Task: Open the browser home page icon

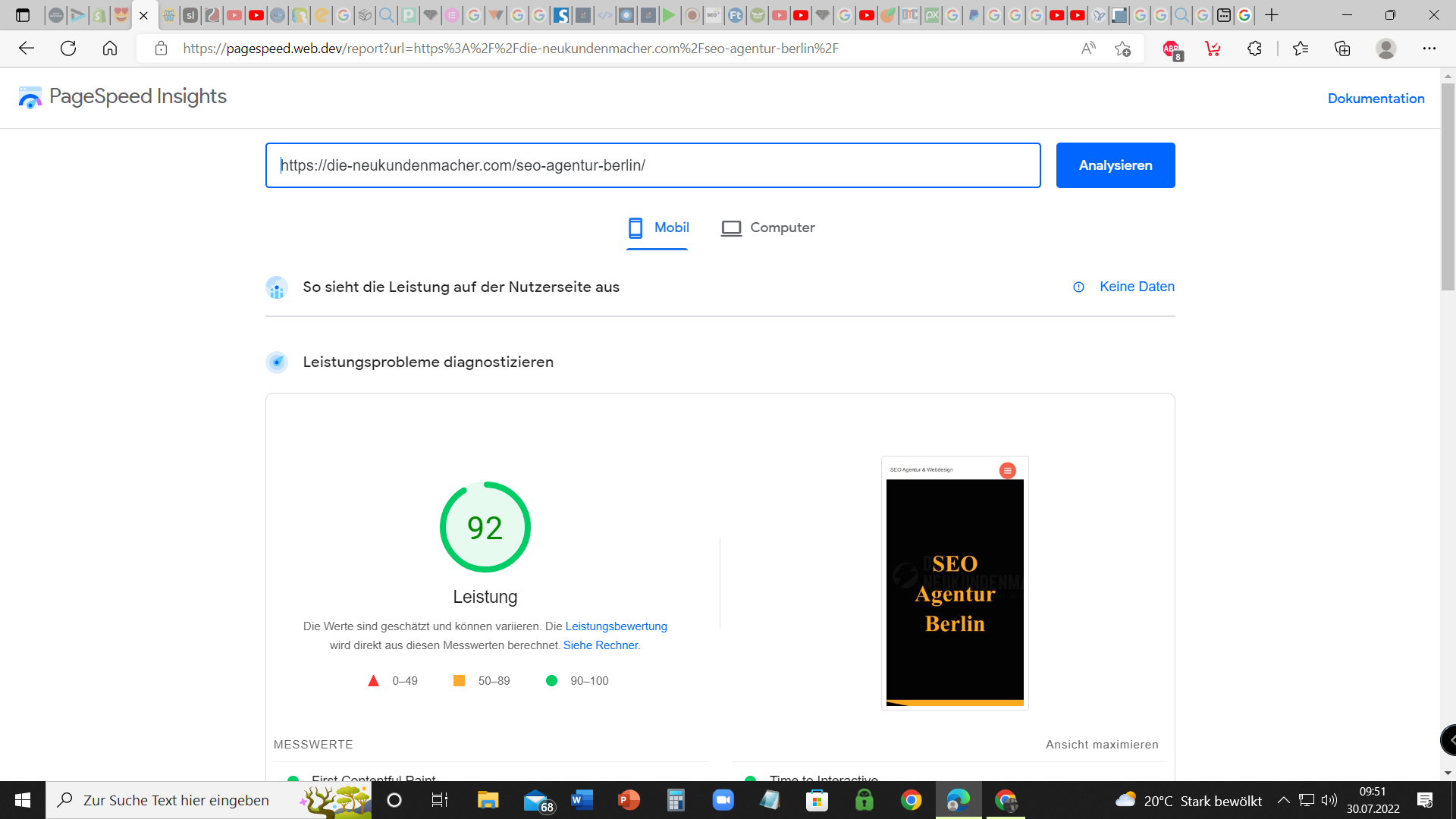Action: [110, 49]
